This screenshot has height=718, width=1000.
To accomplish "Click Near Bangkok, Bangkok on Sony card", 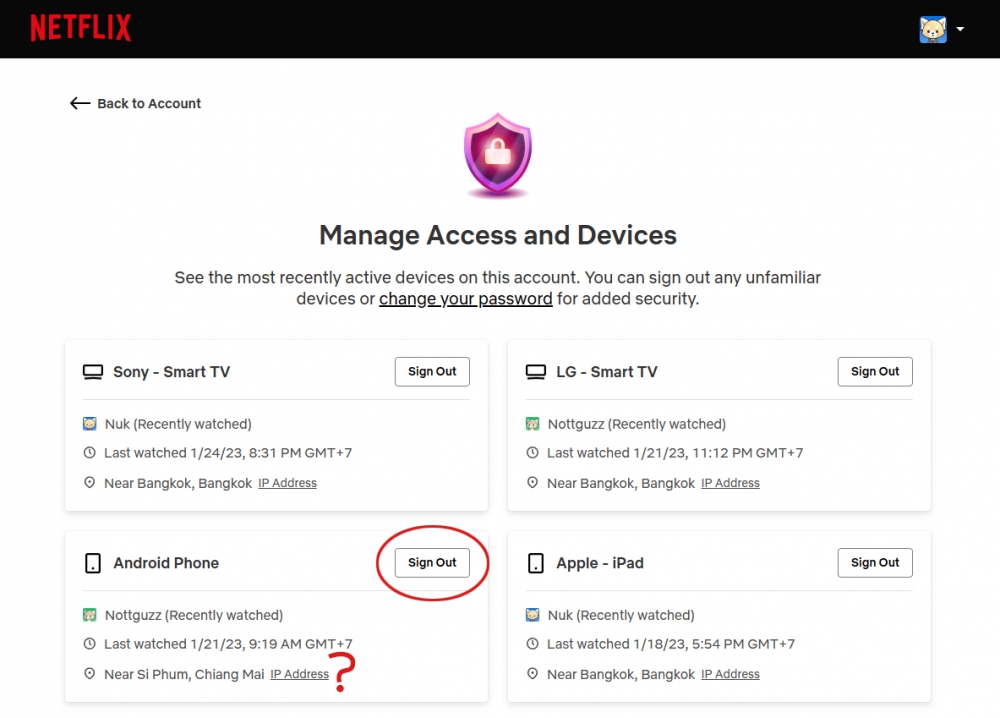I will (178, 483).
